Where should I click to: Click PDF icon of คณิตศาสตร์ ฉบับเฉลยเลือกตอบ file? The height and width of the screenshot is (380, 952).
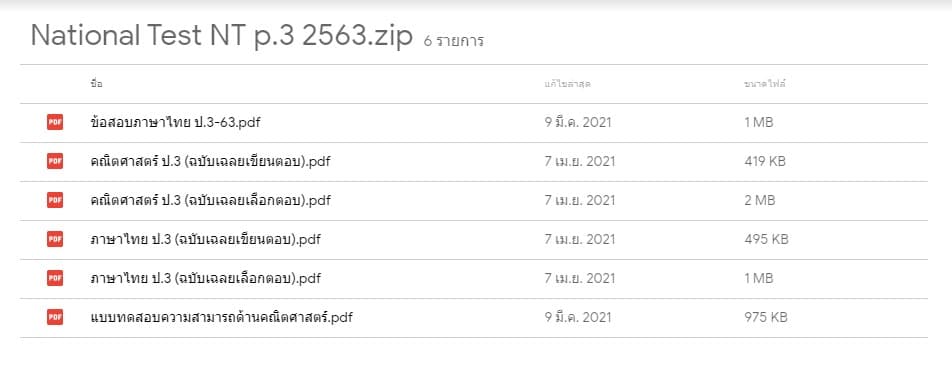55,200
